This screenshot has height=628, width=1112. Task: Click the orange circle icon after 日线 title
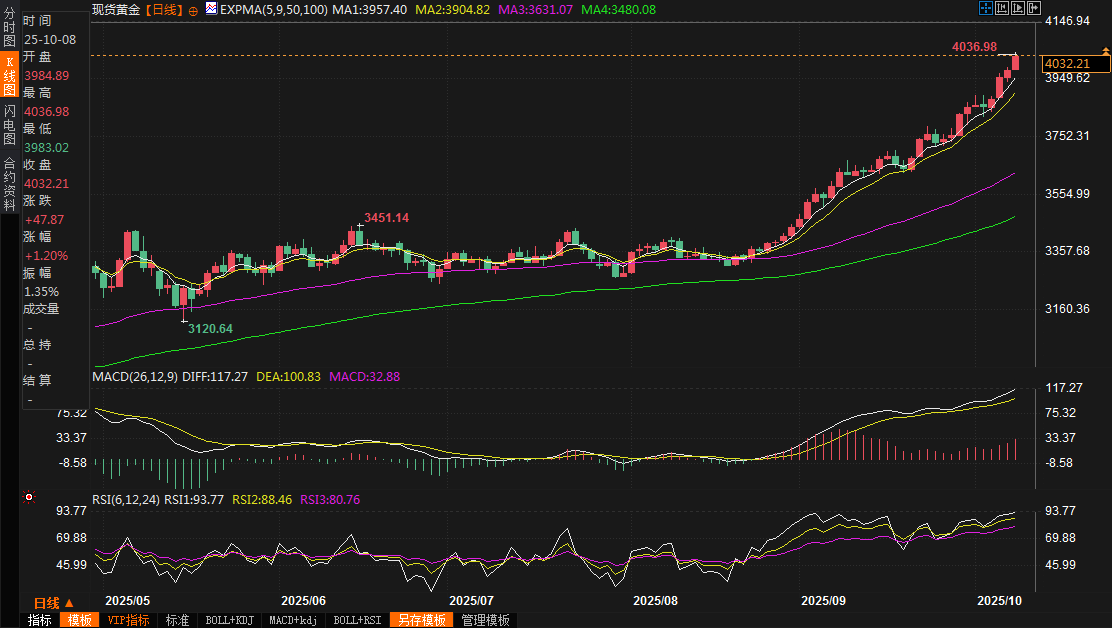(x=193, y=9)
